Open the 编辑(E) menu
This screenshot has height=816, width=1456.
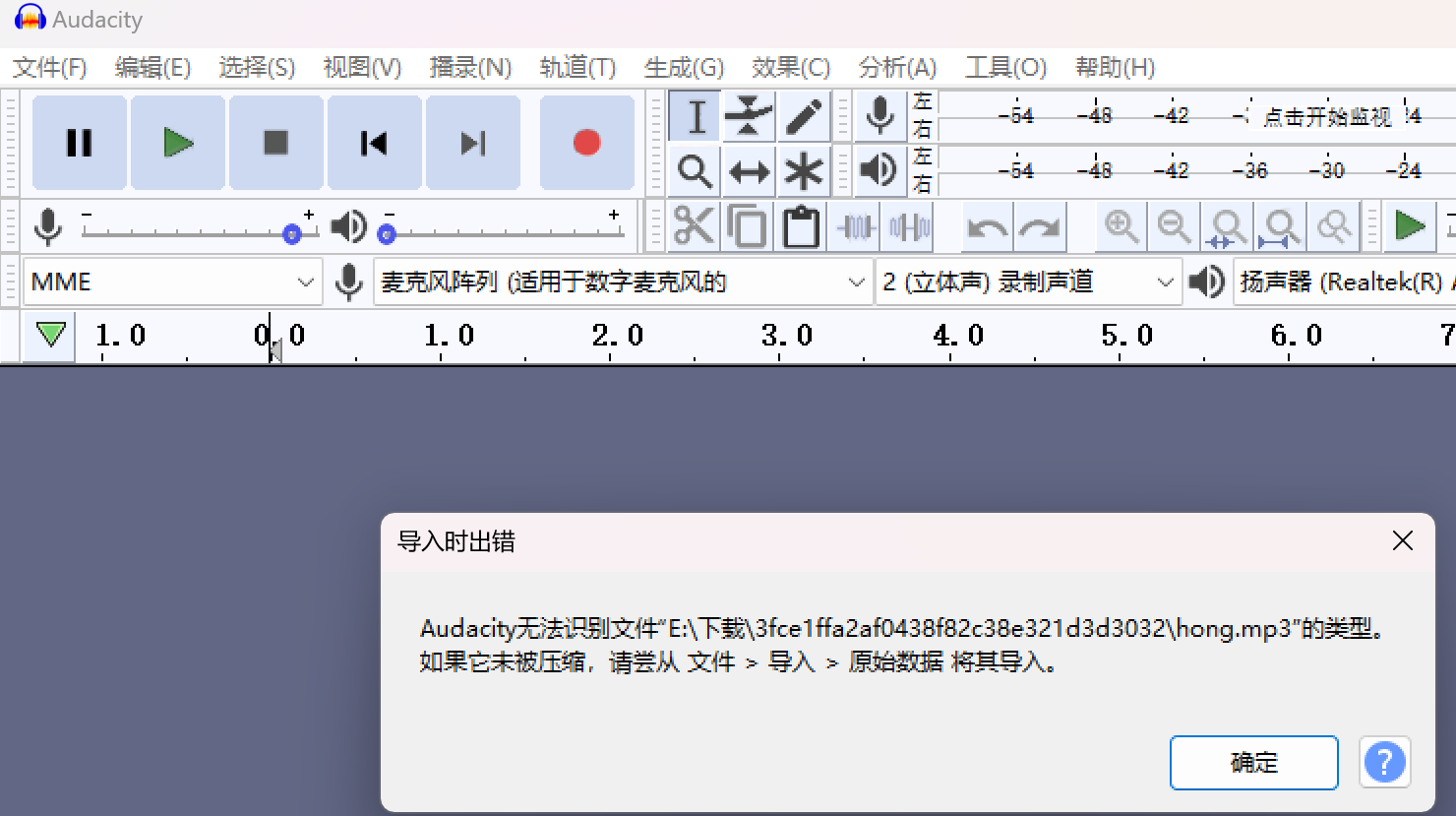[x=152, y=68]
